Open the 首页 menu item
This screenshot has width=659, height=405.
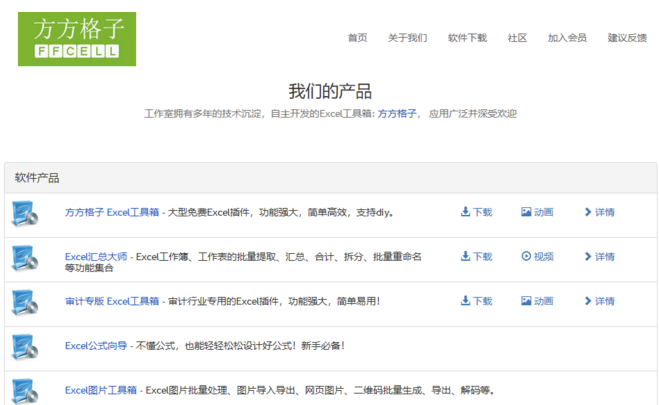[358, 38]
